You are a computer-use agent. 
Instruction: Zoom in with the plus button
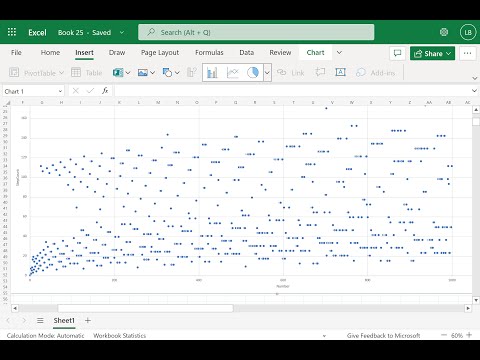pos(469,335)
